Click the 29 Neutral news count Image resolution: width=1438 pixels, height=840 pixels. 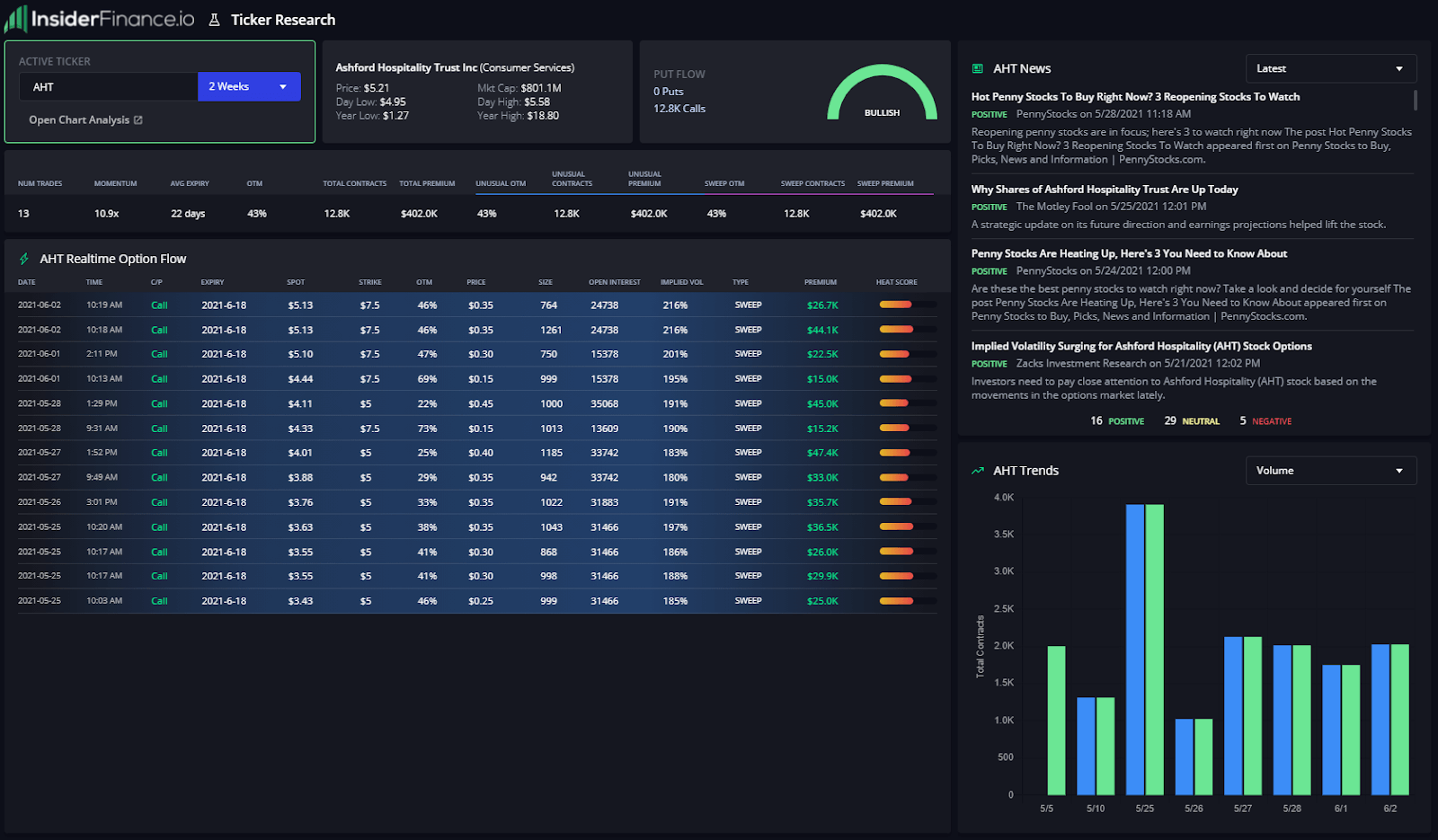[1192, 420]
